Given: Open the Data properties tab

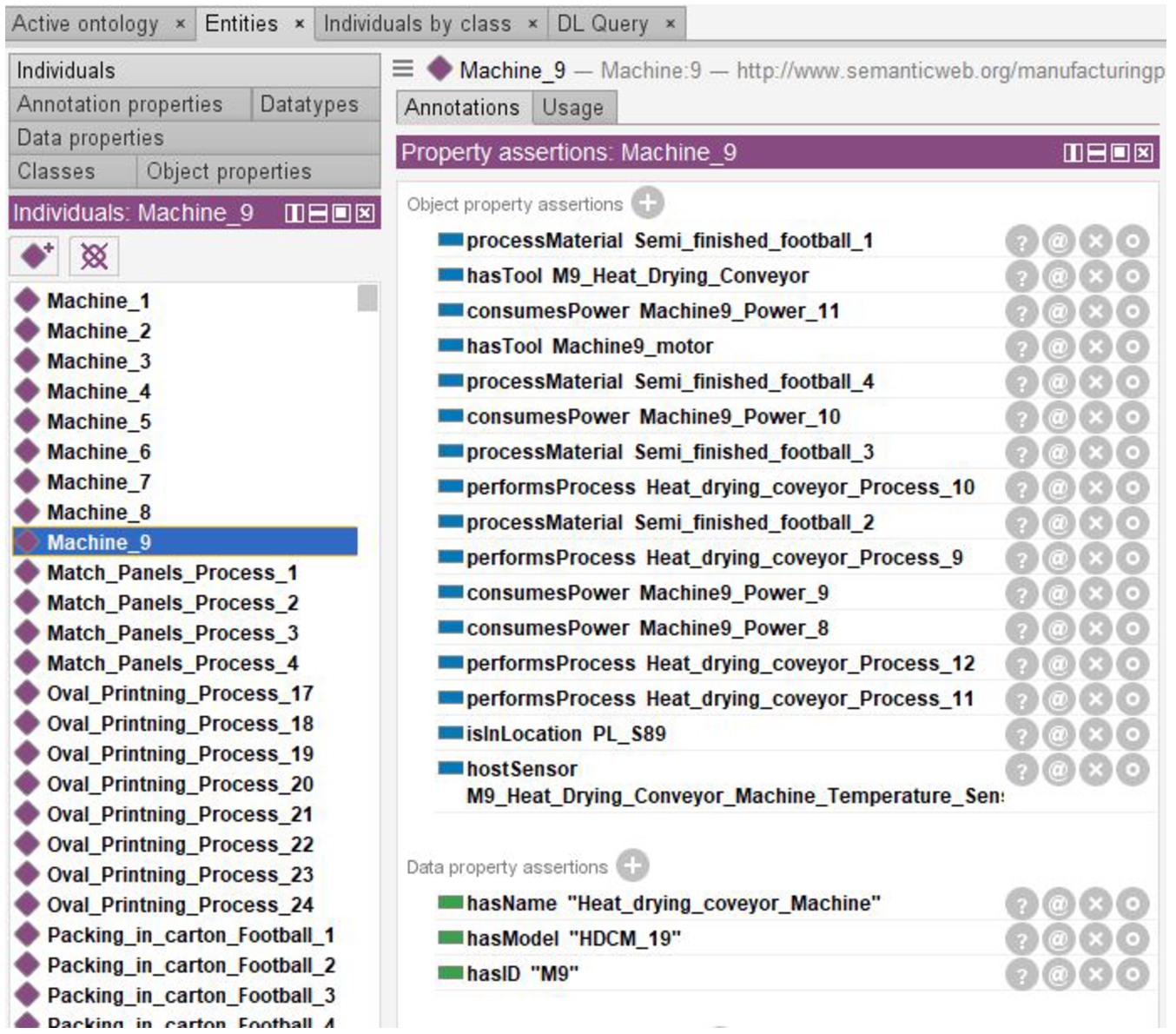Looking at the screenshot, I should (x=195, y=137).
